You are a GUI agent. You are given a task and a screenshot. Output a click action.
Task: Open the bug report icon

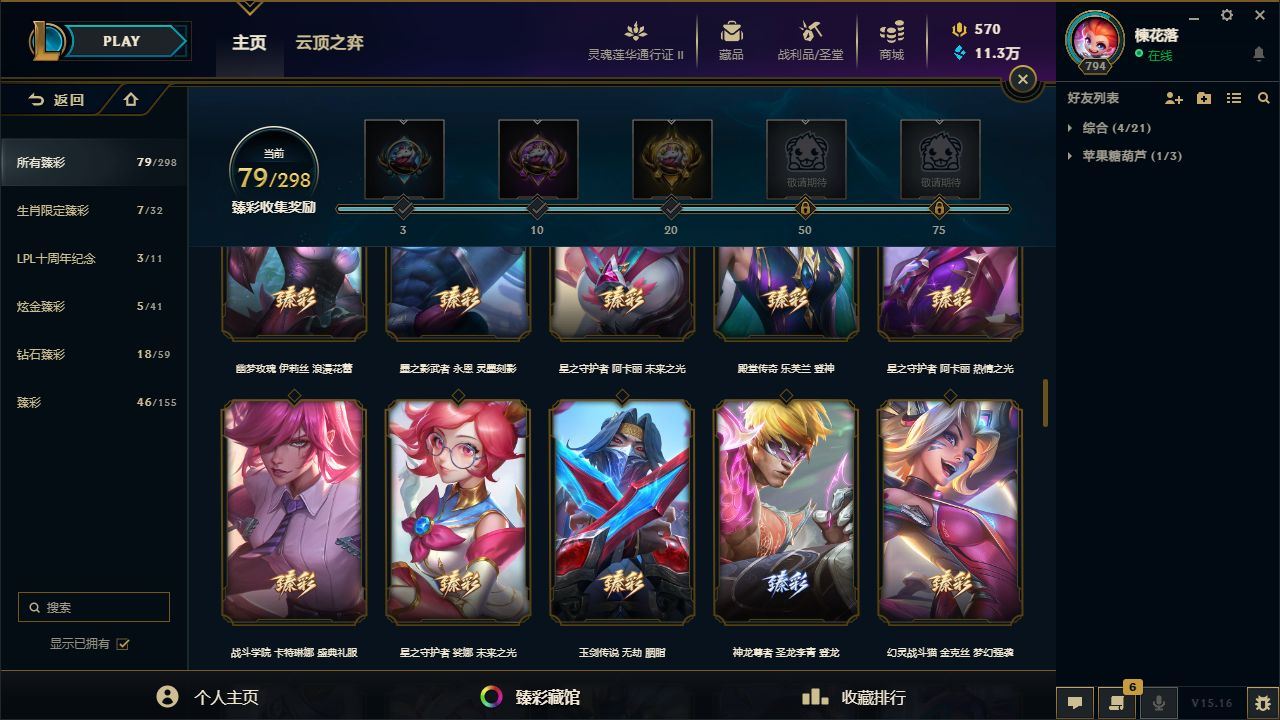point(1263,703)
